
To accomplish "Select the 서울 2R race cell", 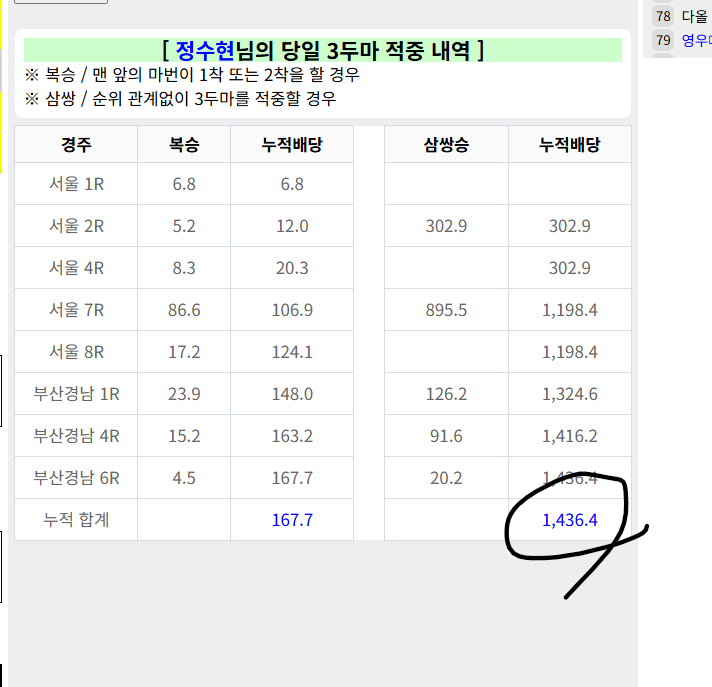I will tap(76, 226).
